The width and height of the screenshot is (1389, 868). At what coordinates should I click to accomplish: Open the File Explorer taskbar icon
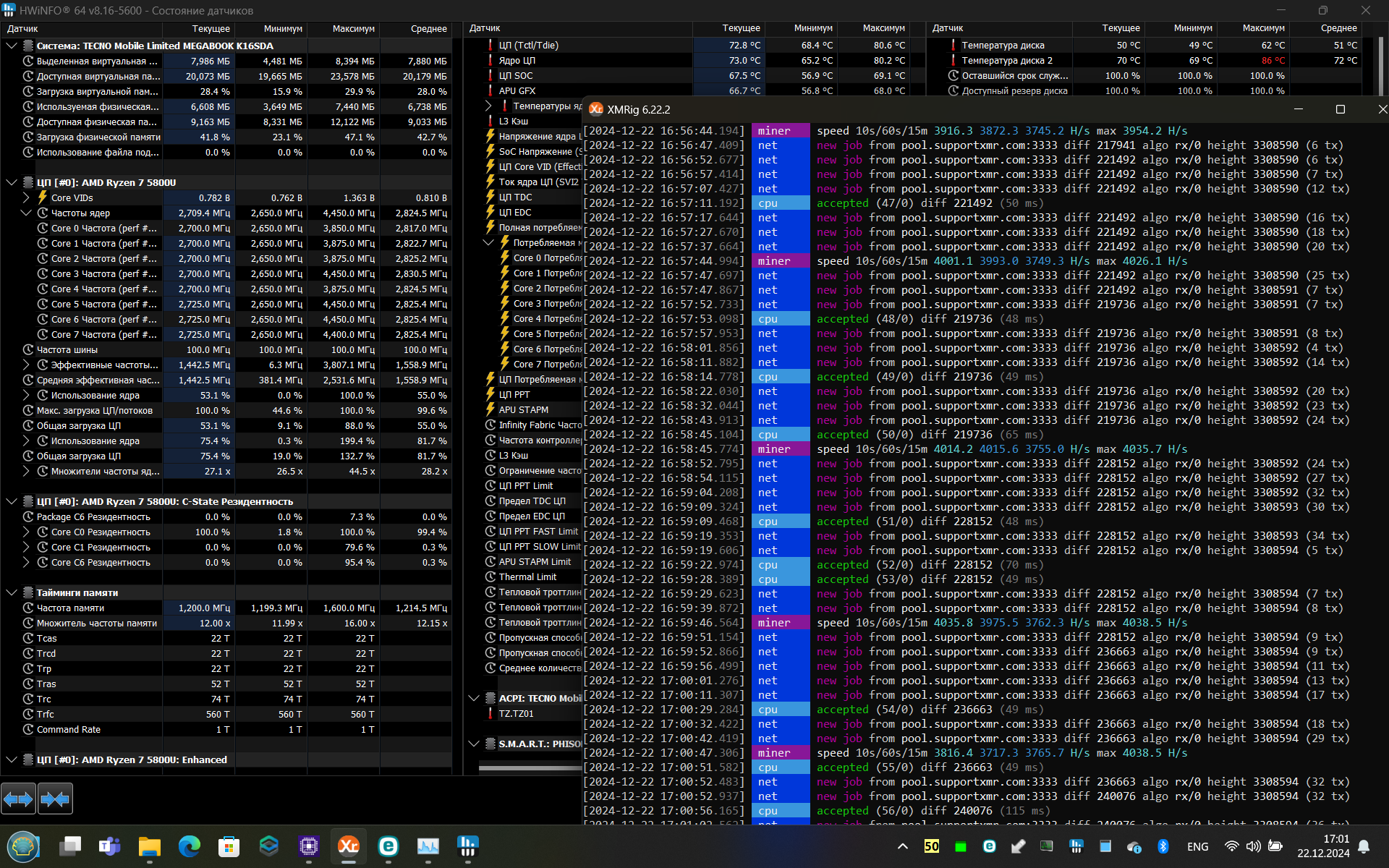tap(150, 846)
